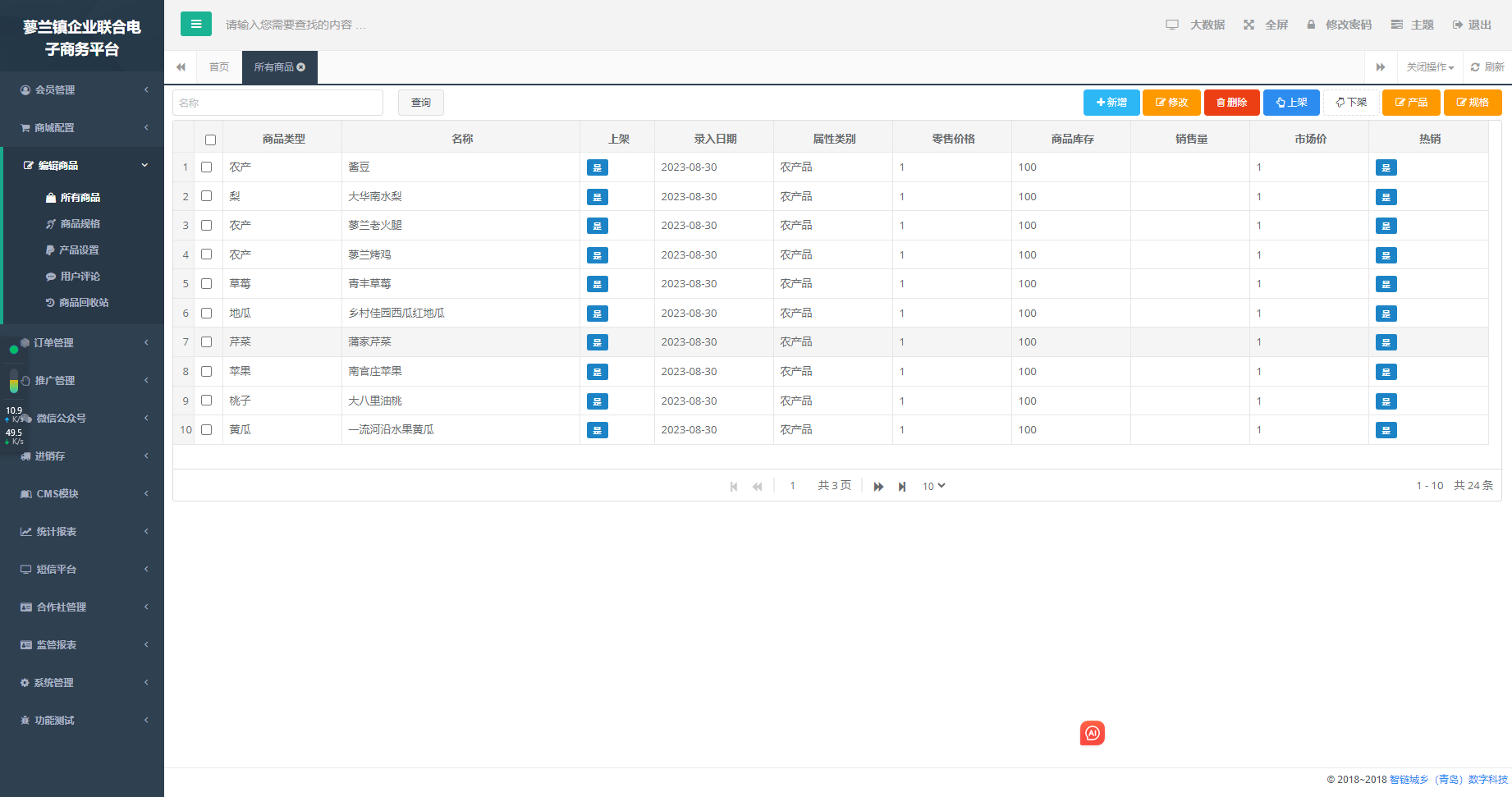Switch to the 首页 tab

click(x=219, y=67)
